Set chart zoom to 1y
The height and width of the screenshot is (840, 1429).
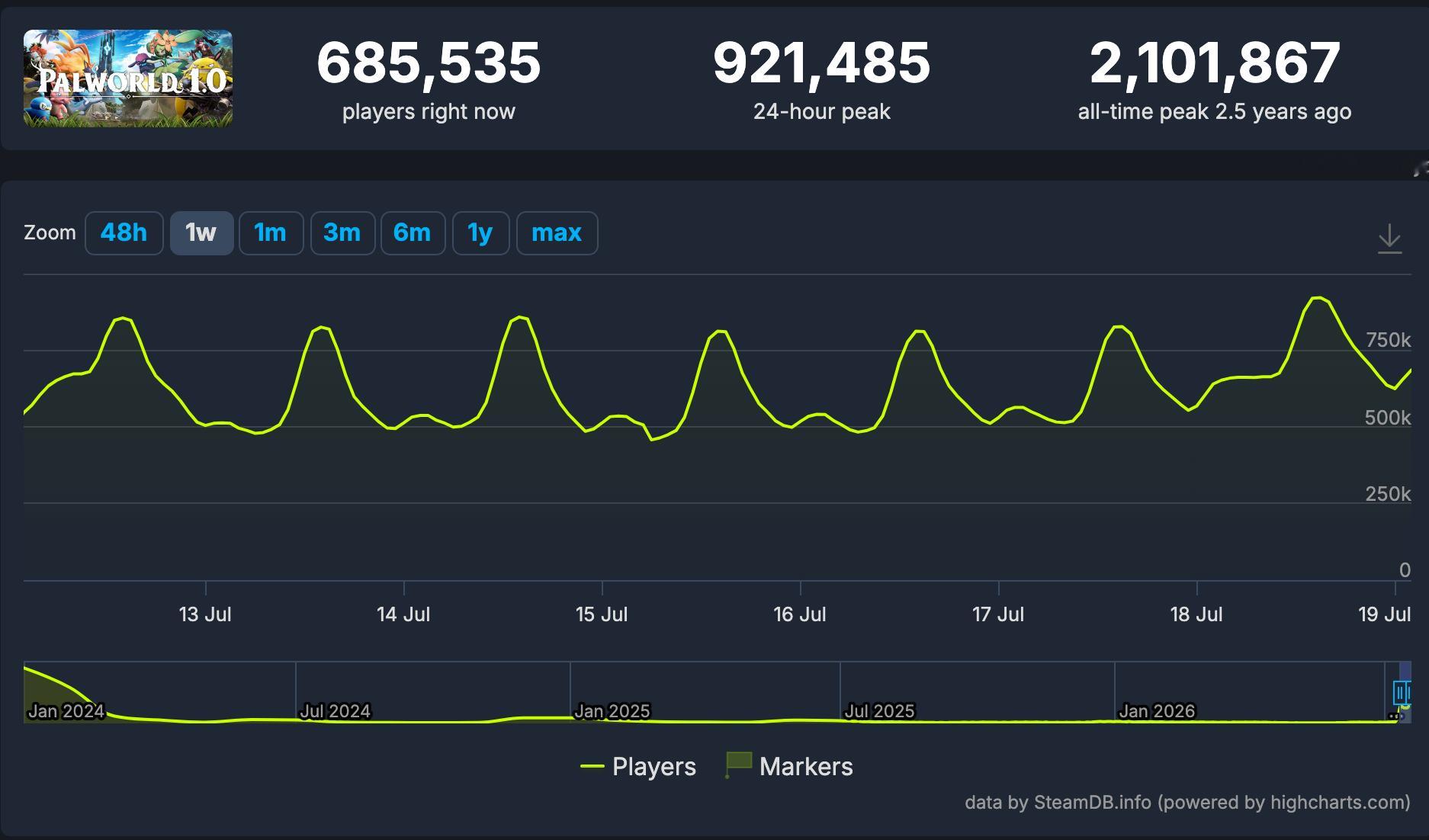[x=480, y=233]
